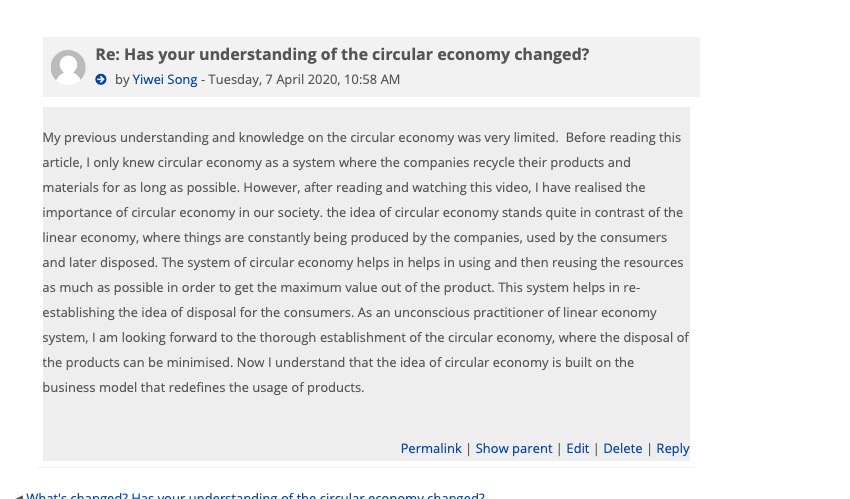850x499 pixels.
Task: Delete this forum post
Action: pos(622,449)
